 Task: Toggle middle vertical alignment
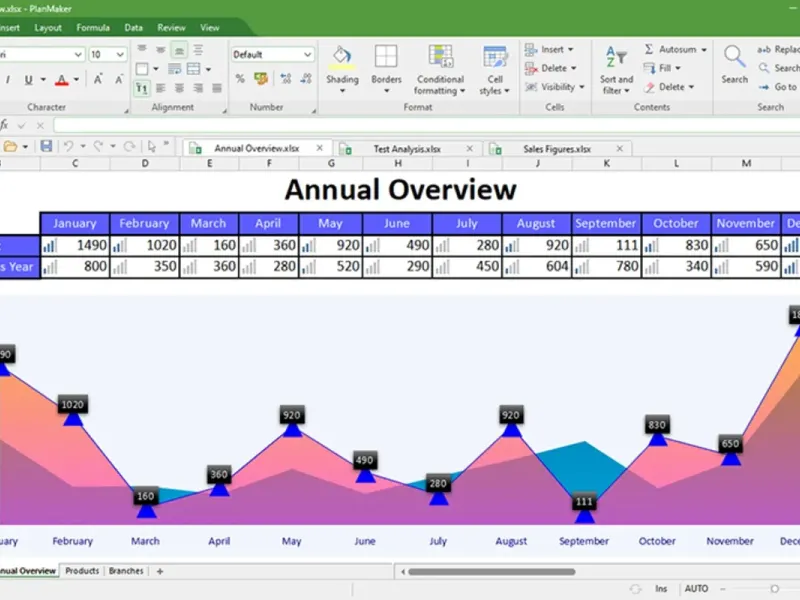pos(161,49)
